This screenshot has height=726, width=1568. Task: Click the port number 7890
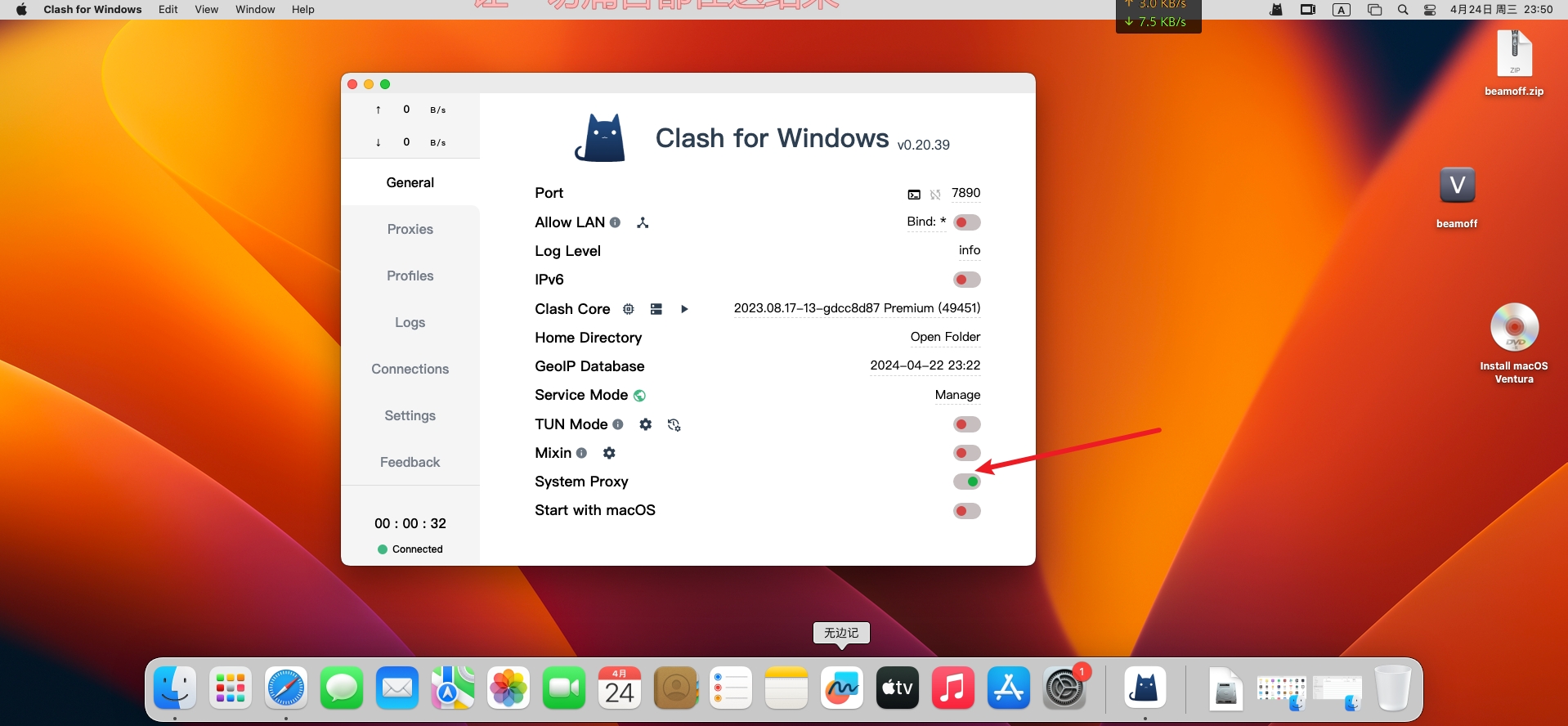coord(965,193)
